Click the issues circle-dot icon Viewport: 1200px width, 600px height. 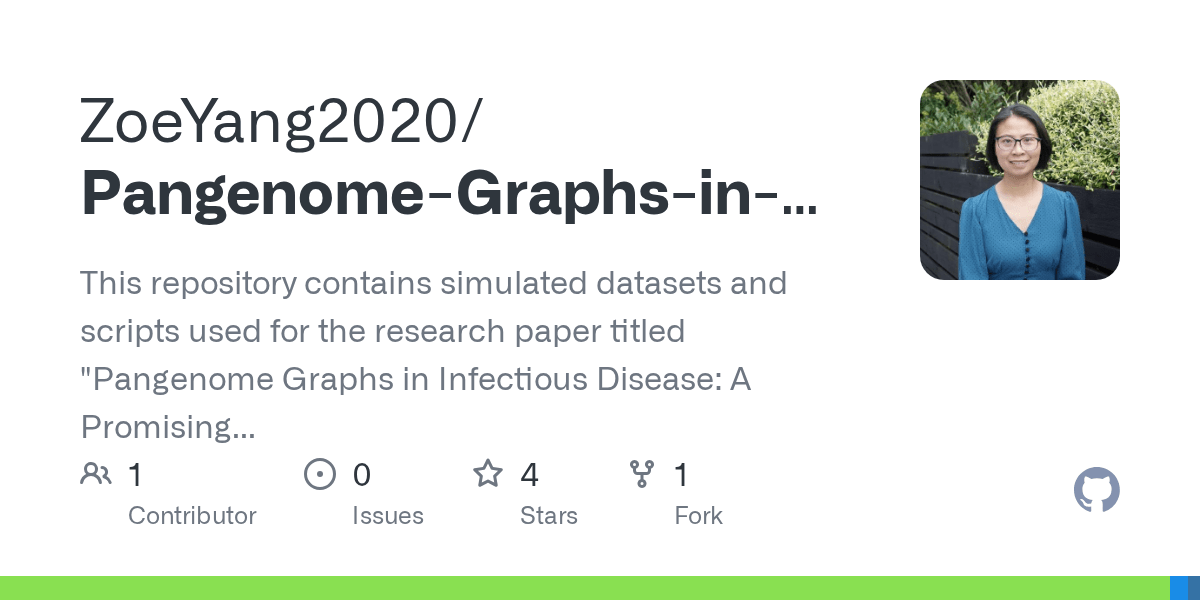320,474
